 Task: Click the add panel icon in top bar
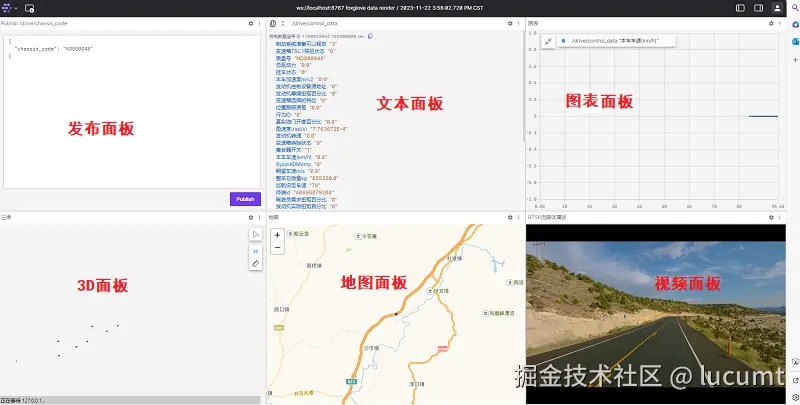(x=30, y=8)
